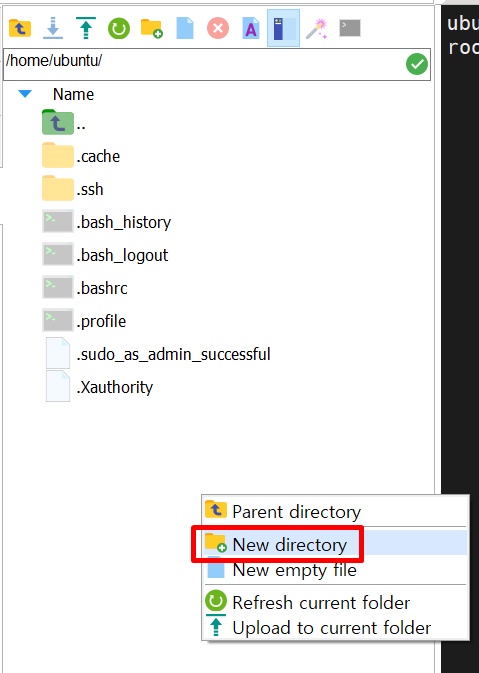Click the upload to folder toolbar icon

pos(86,28)
